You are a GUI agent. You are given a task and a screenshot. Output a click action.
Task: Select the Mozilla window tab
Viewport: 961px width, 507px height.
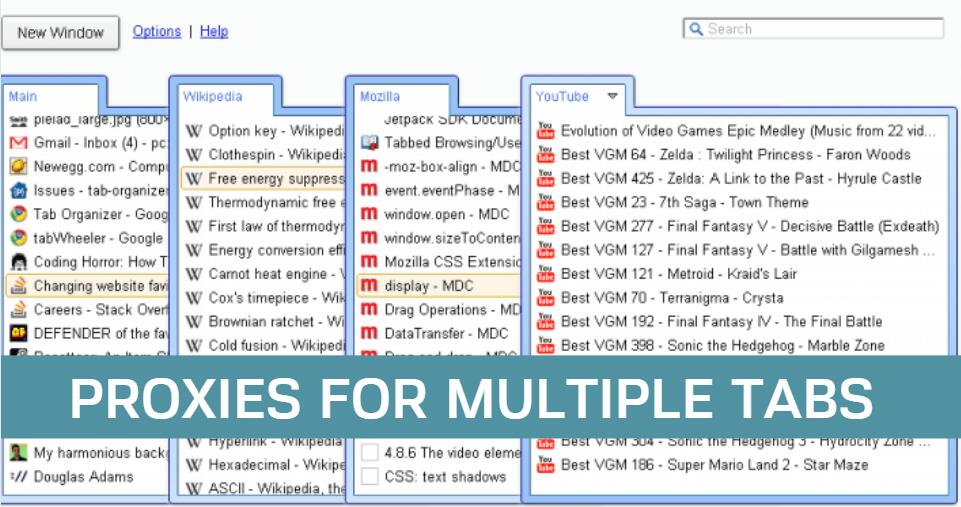pyautogui.click(x=380, y=96)
